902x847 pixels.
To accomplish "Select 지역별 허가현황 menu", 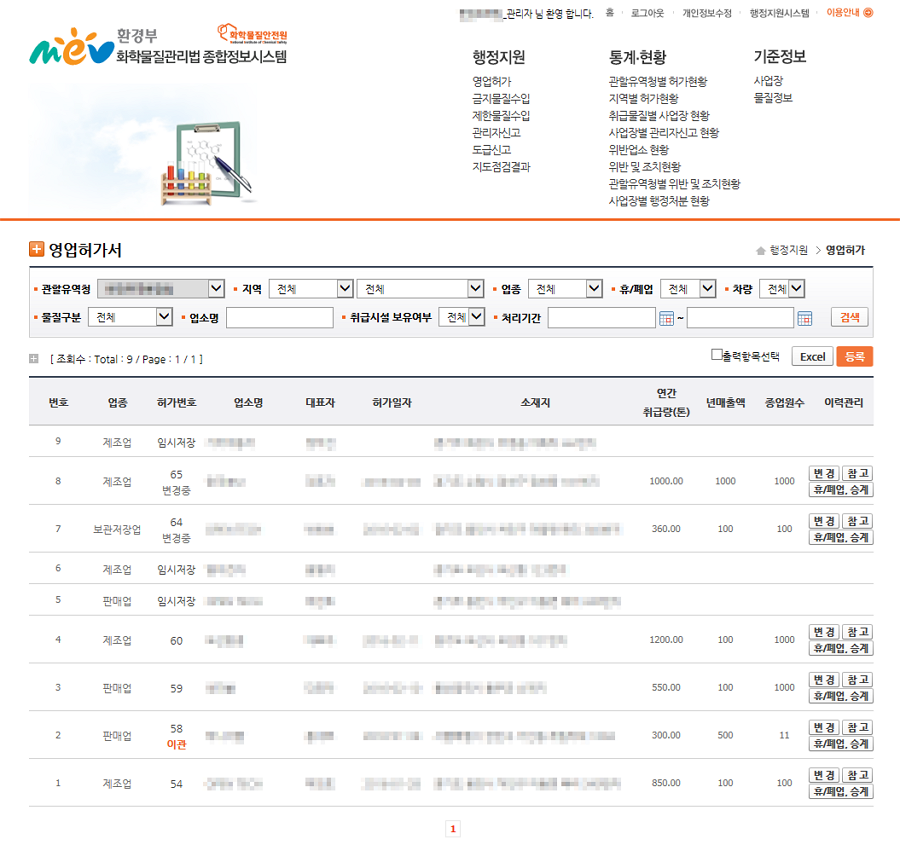I will tap(644, 99).
